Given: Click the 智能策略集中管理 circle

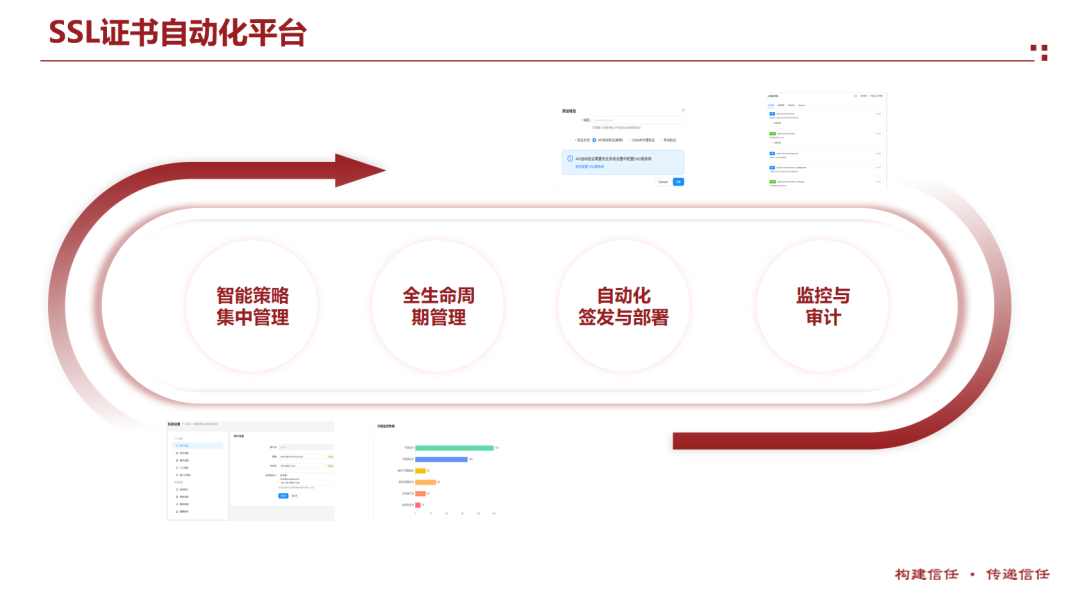Looking at the screenshot, I should (x=252, y=306).
